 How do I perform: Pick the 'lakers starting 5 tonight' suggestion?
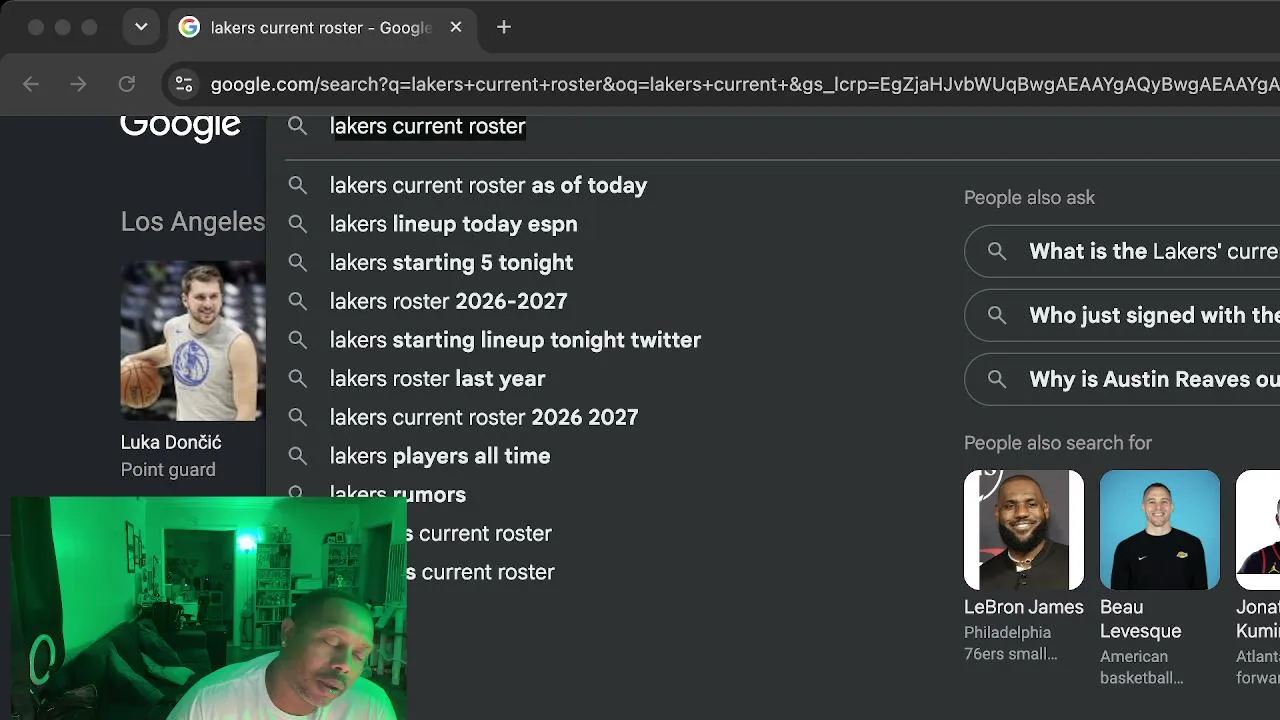pyautogui.click(x=451, y=263)
